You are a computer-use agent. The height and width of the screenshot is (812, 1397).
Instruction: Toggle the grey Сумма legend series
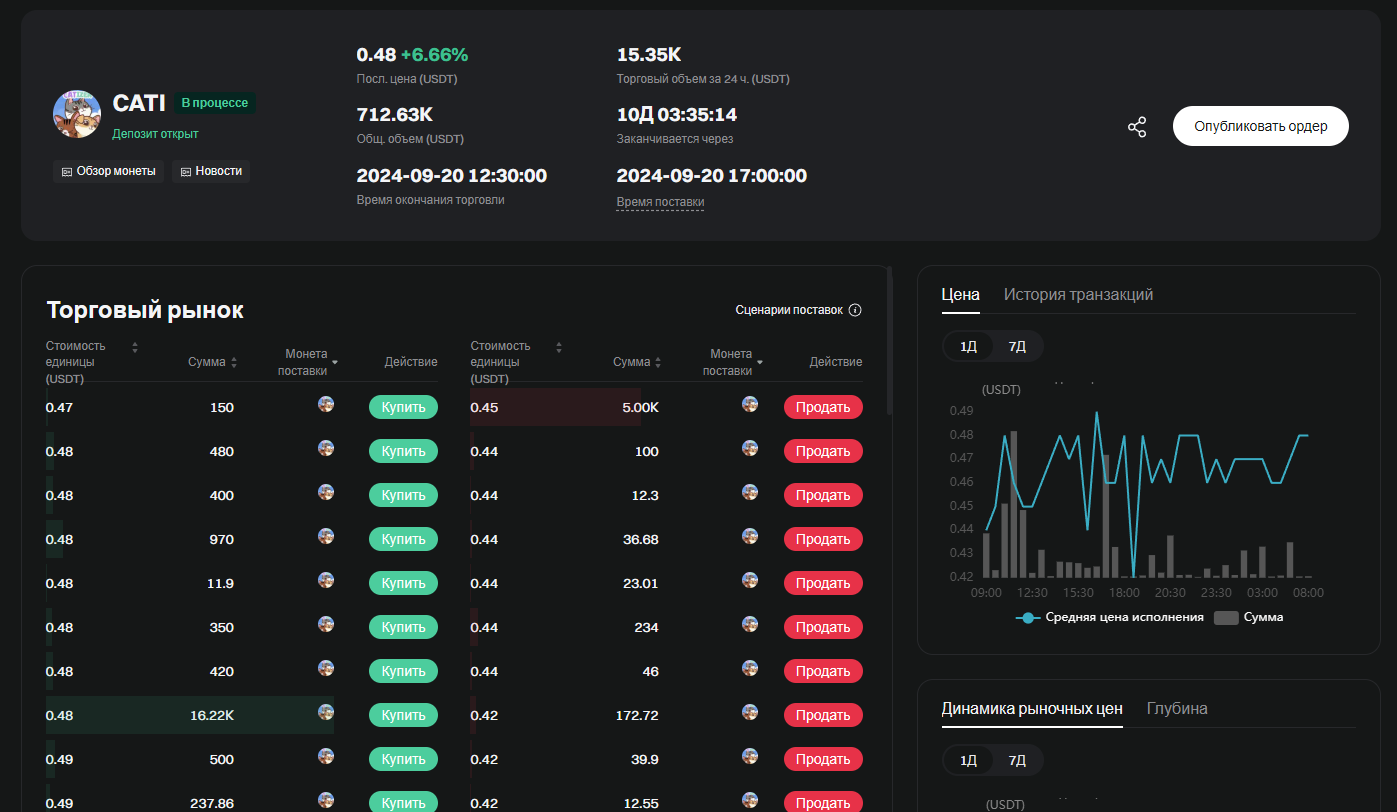click(x=1249, y=617)
